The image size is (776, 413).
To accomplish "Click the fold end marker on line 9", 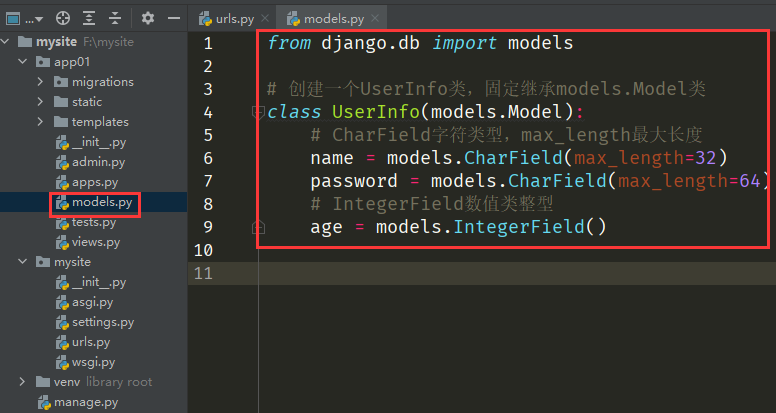I will click(x=258, y=228).
